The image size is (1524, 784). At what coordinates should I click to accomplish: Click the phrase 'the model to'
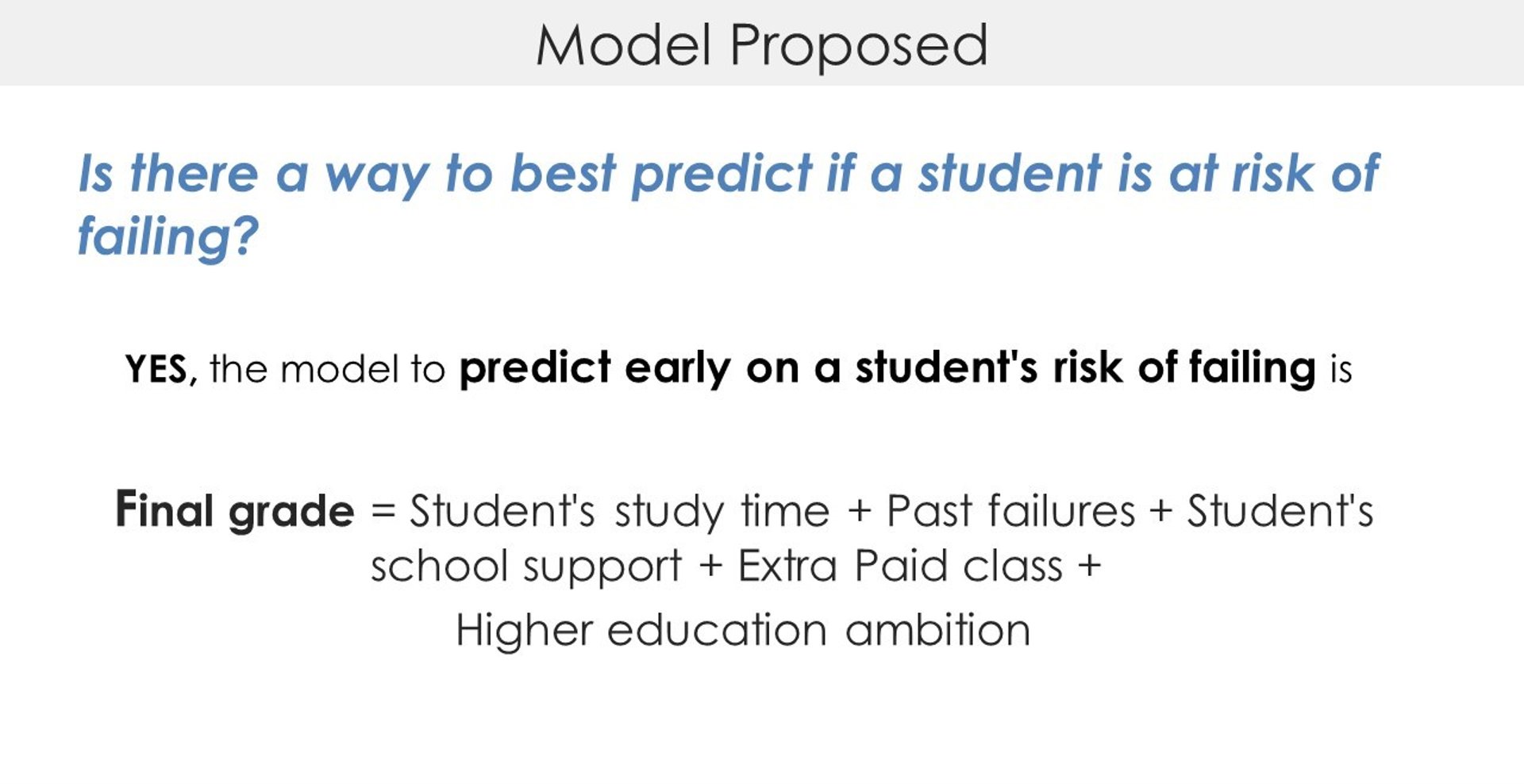pos(327,369)
